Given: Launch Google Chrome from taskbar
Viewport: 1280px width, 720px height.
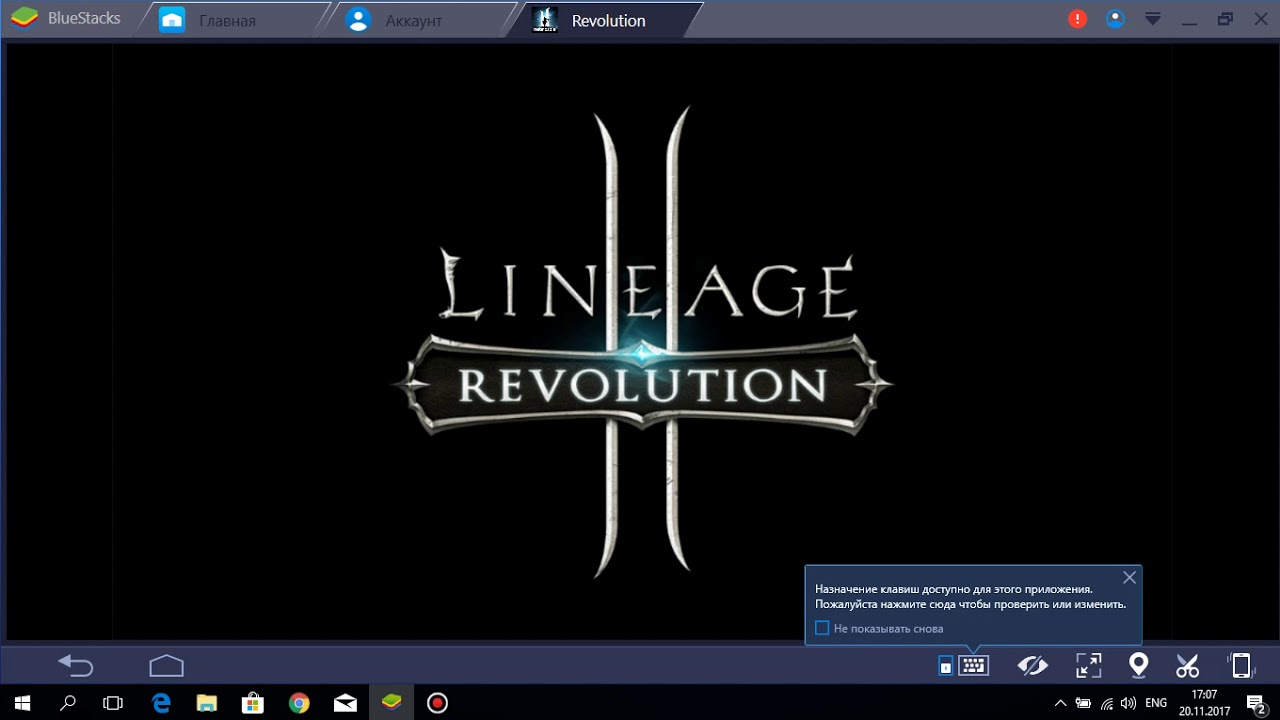Looking at the screenshot, I should click(299, 703).
